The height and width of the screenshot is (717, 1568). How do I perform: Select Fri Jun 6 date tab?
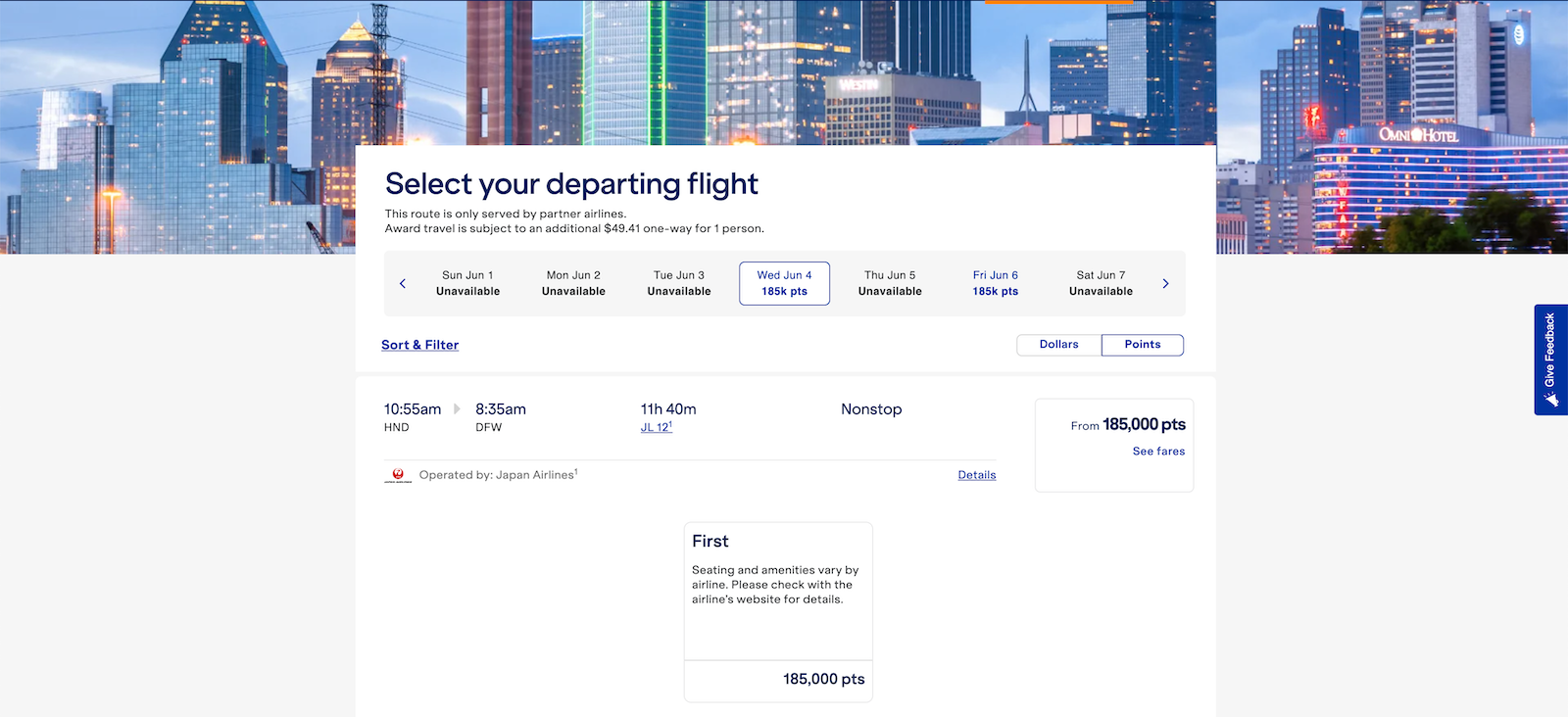(x=995, y=283)
